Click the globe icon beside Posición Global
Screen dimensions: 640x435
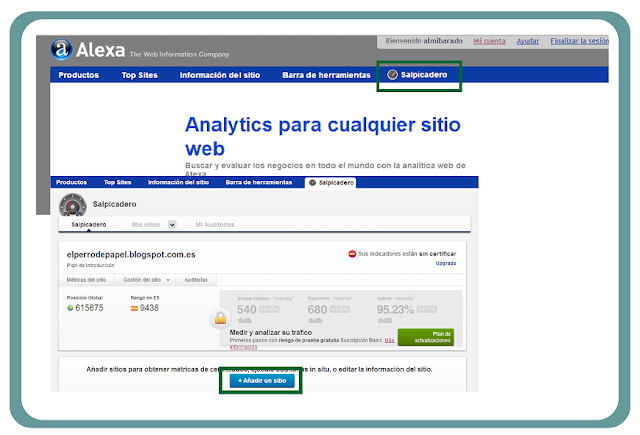[x=70, y=308]
